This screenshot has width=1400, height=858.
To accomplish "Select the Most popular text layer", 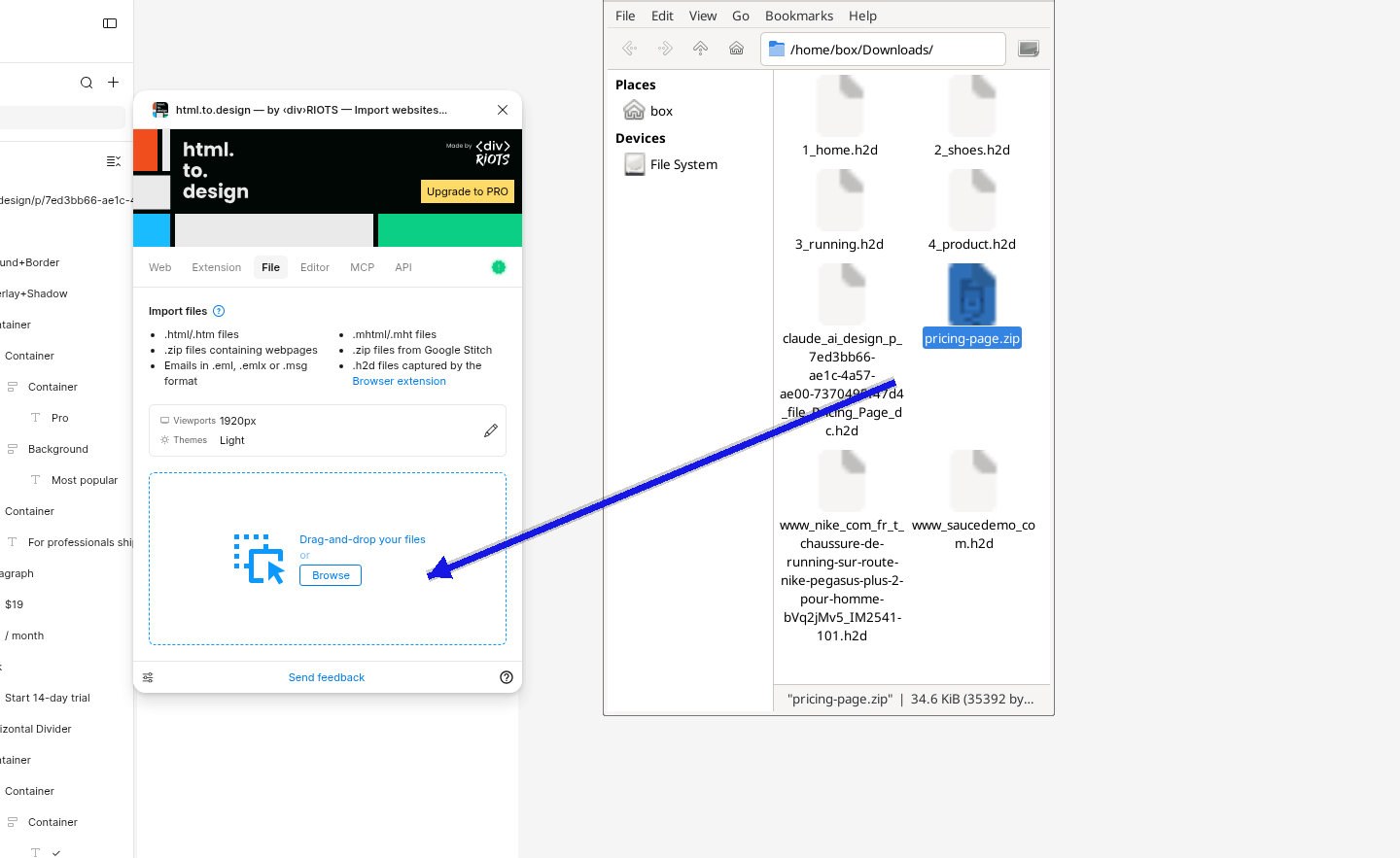I will (85, 480).
